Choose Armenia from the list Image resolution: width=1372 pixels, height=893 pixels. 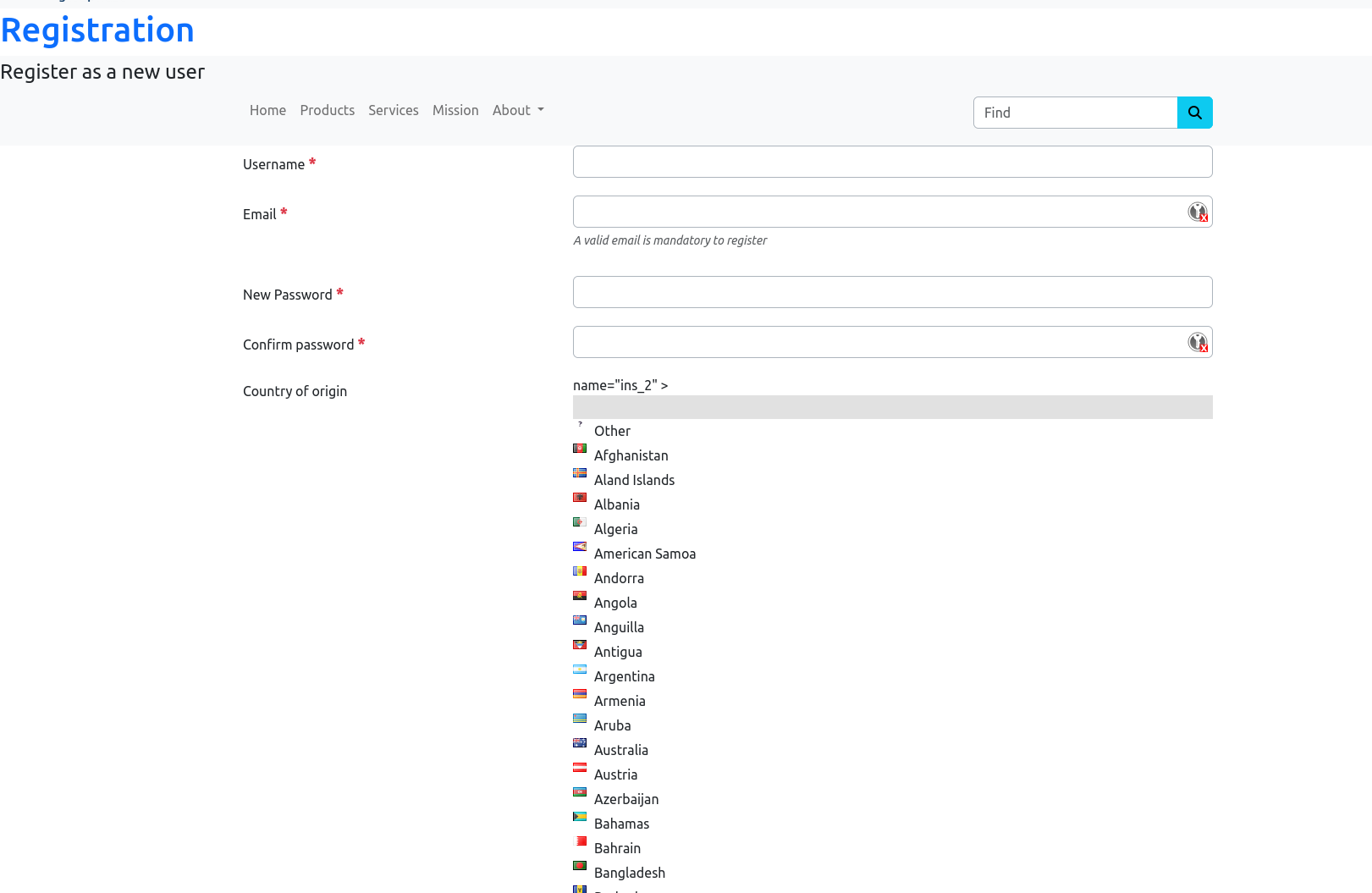coord(620,701)
